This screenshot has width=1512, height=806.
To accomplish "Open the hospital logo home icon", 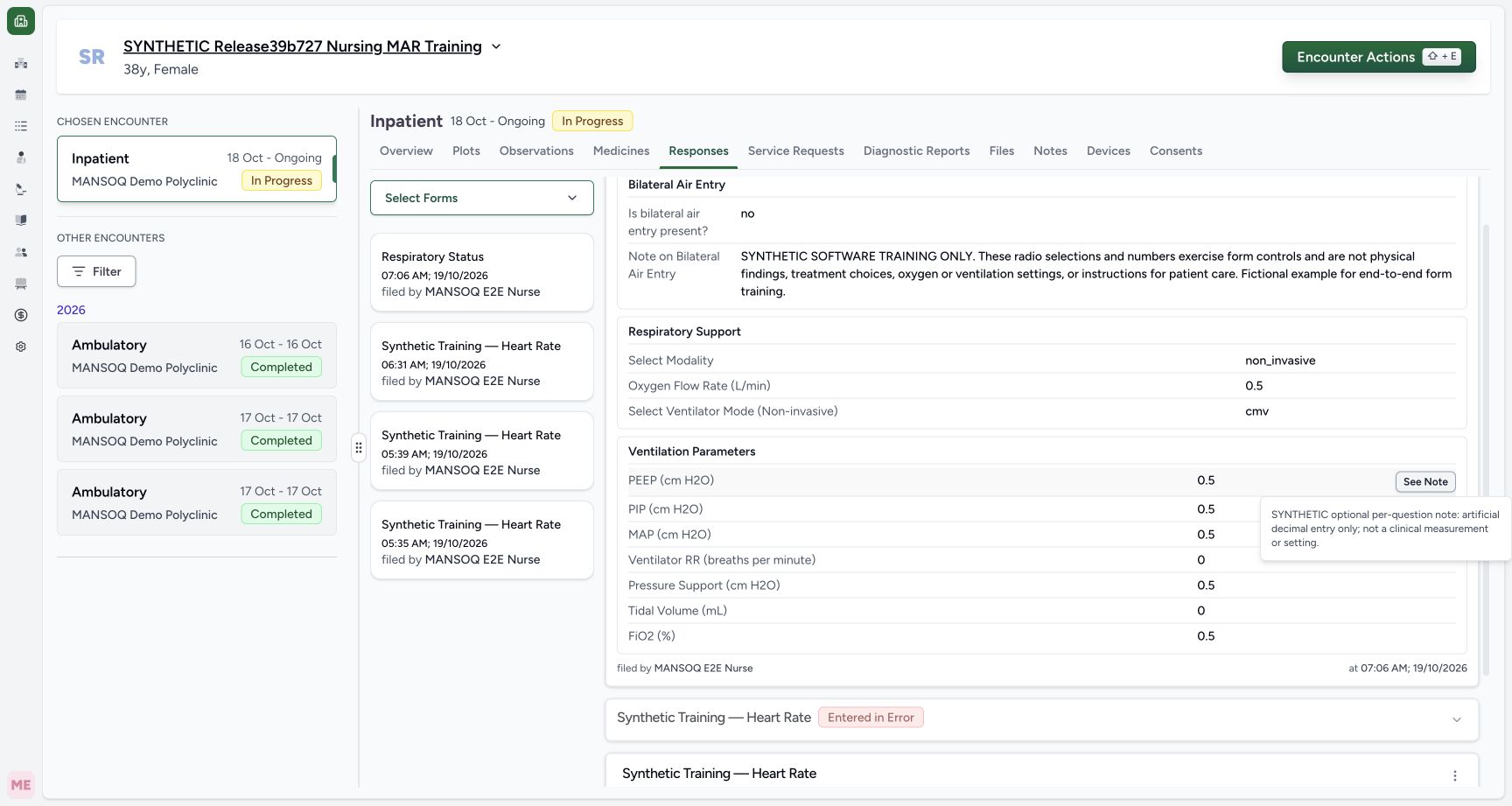I will click(x=21, y=21).
